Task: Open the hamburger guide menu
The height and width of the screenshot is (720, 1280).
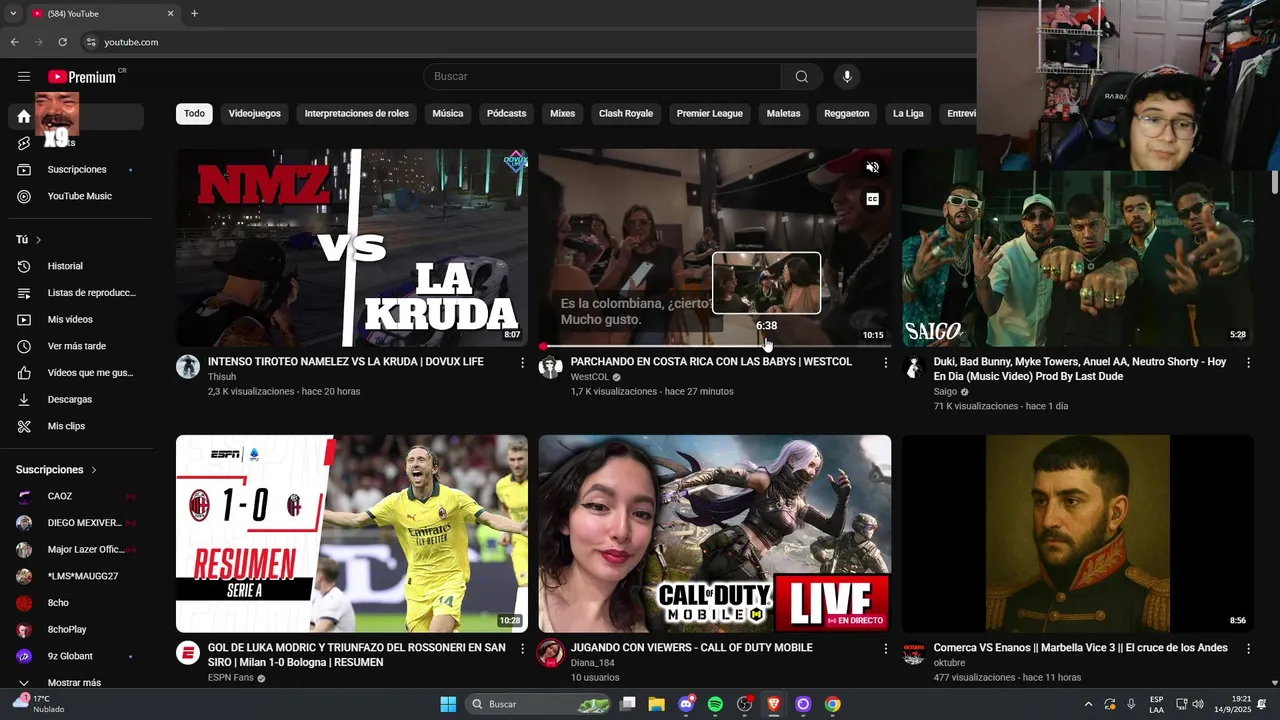Action: click(24, 77)
